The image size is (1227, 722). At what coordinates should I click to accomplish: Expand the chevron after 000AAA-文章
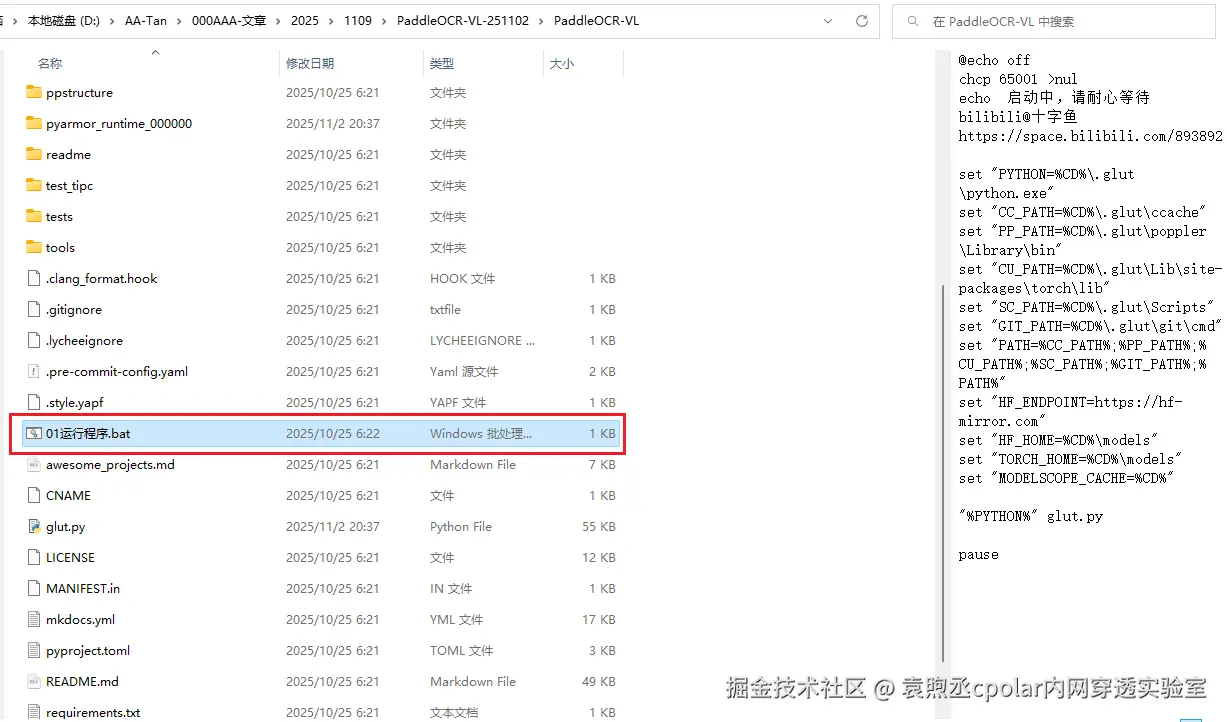279,21
